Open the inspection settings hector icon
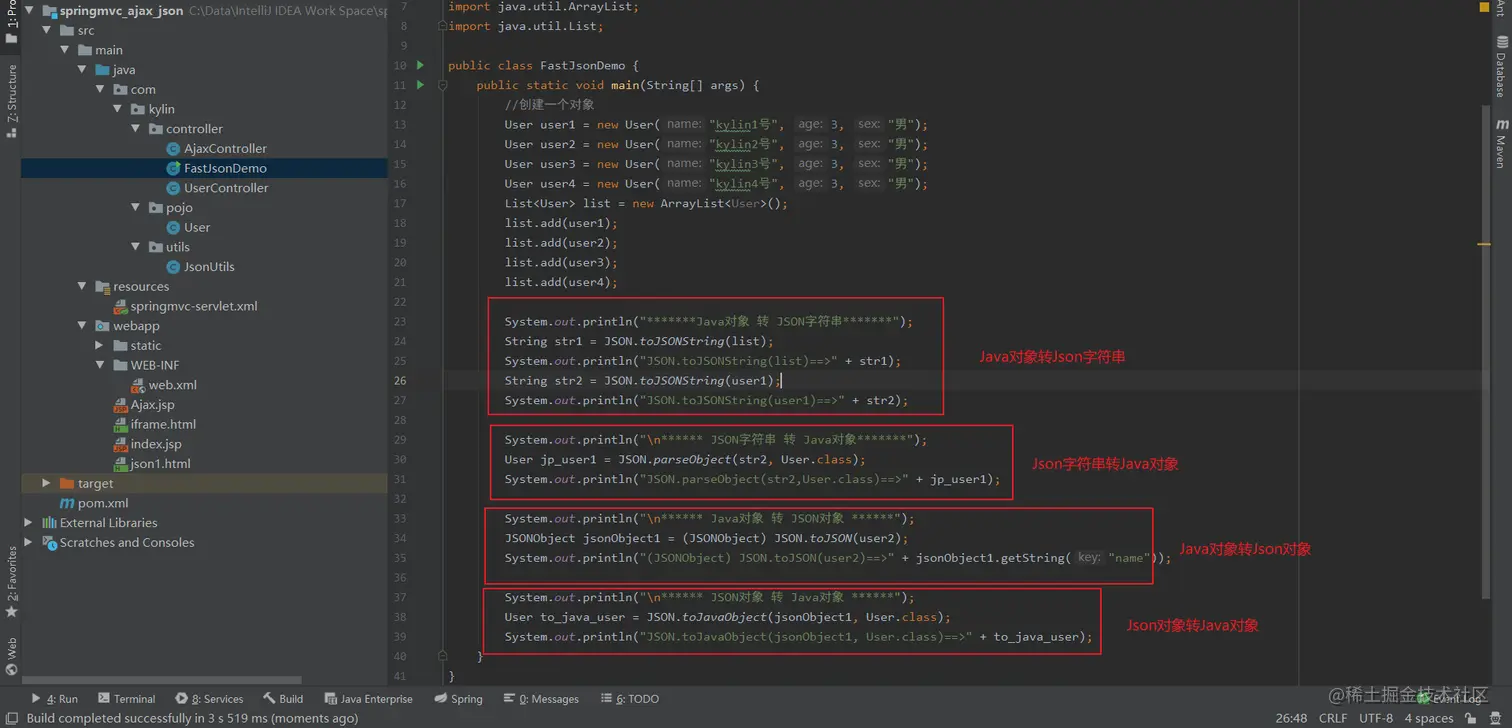Screen dimensions: 1512x728 tap(1495, 718)
